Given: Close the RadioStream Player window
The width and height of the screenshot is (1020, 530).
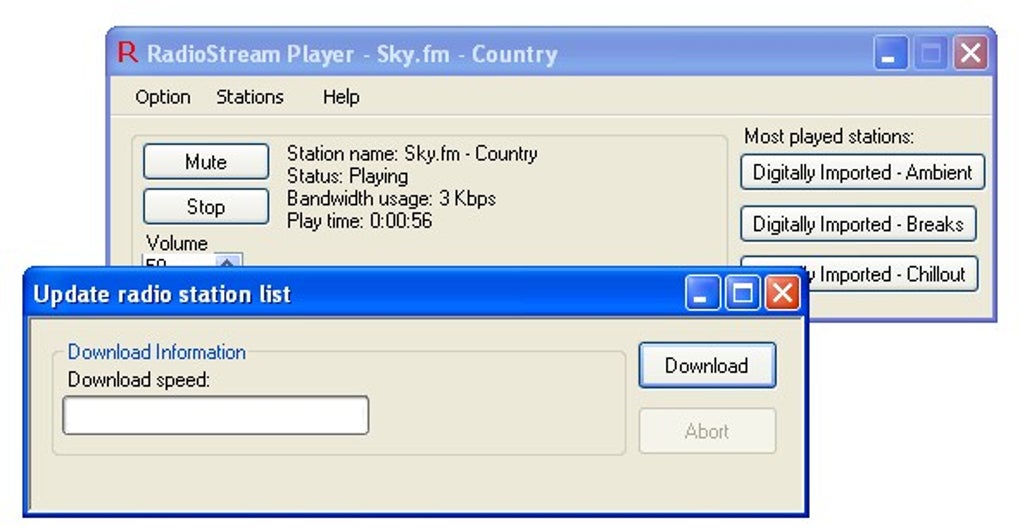Looking at the screenshot, I should [x=970, y=53].
